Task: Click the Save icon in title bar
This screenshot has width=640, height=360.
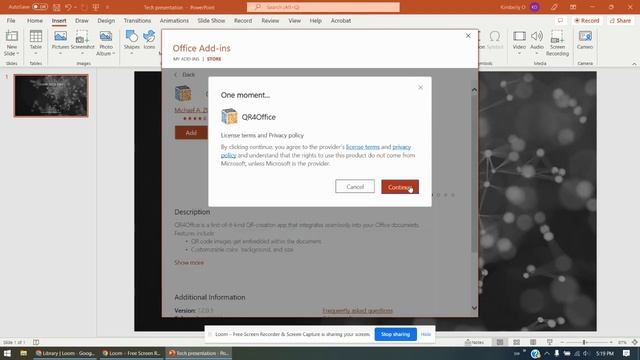Action: point(57,7)
